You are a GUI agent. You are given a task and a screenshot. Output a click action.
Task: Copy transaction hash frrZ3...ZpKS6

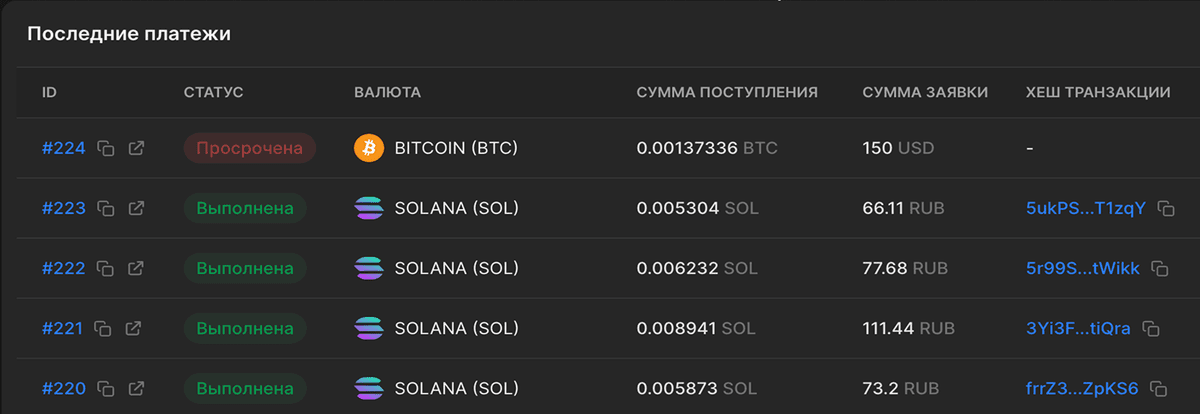[1159, 389]
